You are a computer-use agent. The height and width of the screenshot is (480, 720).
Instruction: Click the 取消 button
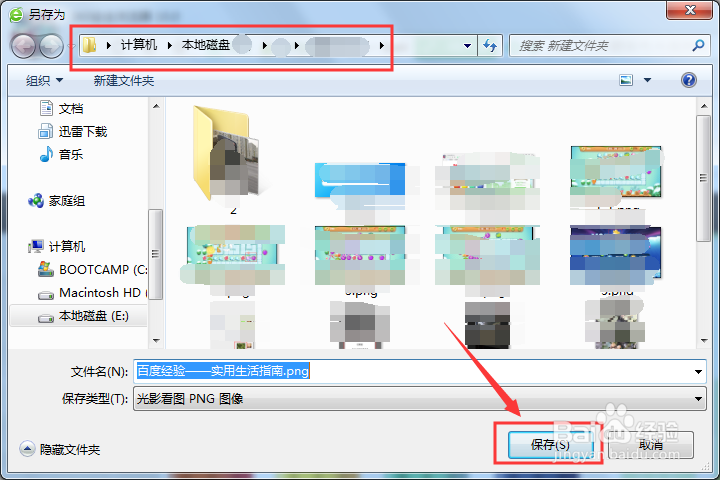coord(651,445)
